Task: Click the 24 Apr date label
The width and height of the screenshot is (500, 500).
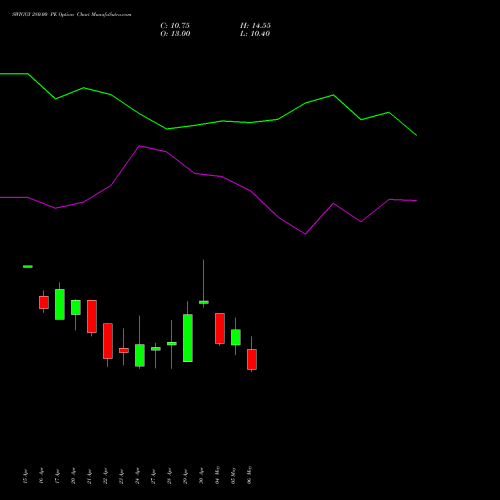Action: point(137,476)
